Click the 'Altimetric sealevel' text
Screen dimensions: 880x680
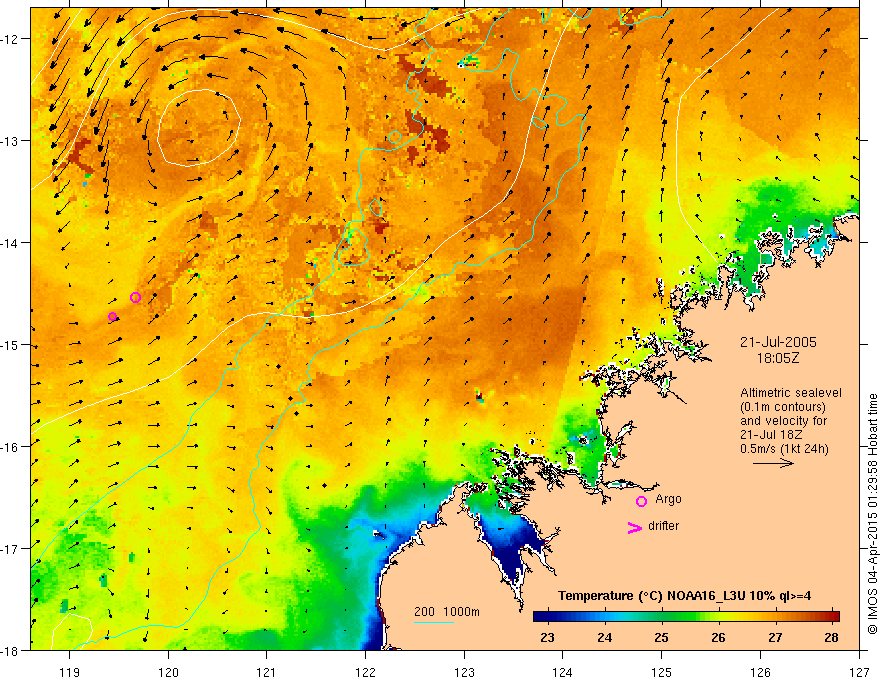pyautogui.click(x=791, y=393)
